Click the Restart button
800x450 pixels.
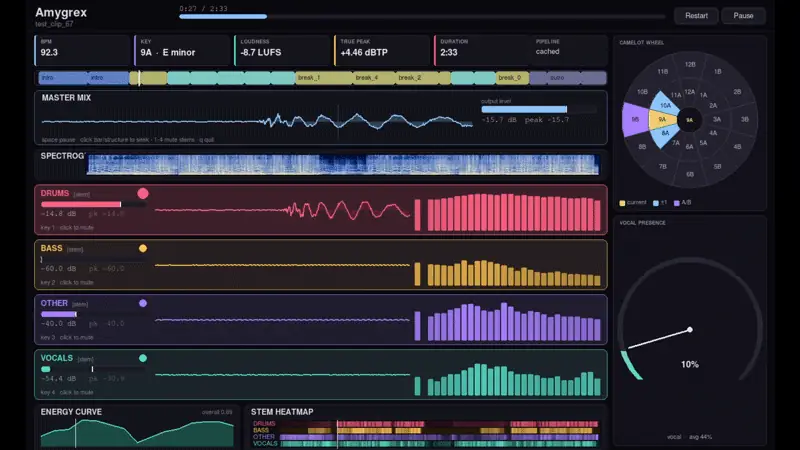[x=696, y=16]
